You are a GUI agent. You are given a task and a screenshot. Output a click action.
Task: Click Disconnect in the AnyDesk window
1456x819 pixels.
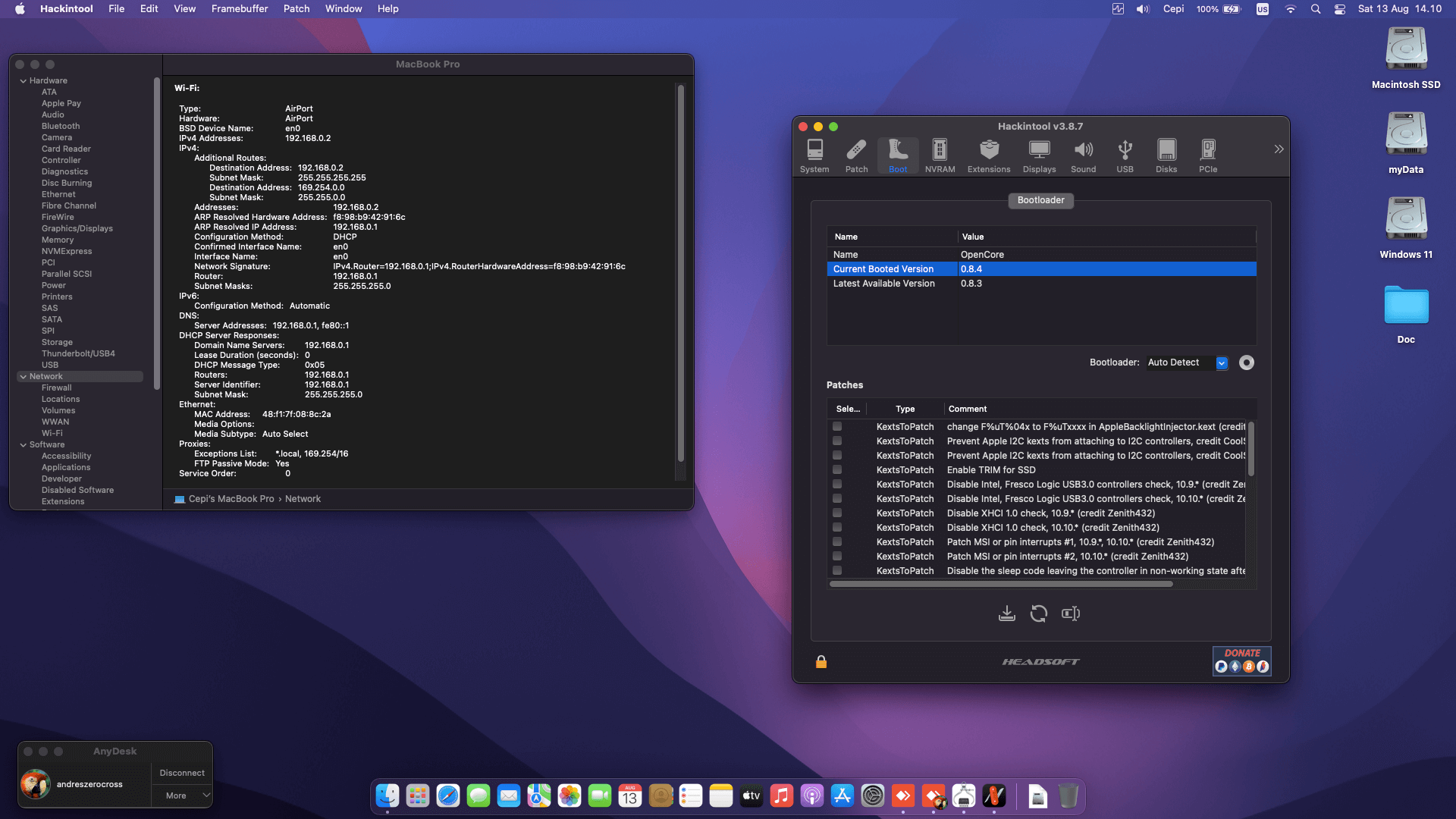181,772
